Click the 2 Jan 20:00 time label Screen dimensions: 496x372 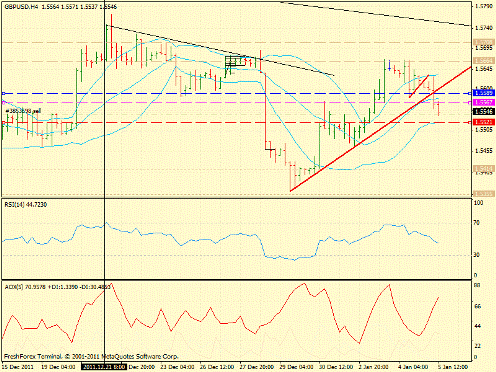(x=374, y=367)
